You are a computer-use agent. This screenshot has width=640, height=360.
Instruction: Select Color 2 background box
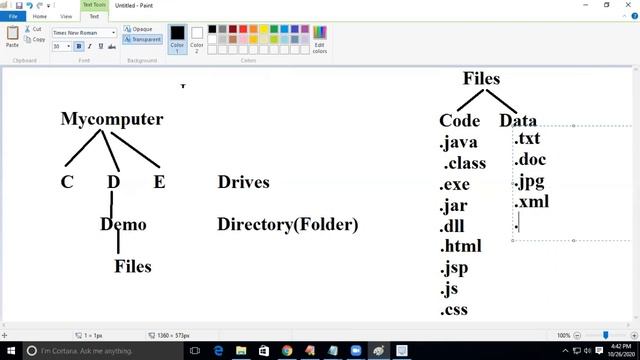coord(197,40)
